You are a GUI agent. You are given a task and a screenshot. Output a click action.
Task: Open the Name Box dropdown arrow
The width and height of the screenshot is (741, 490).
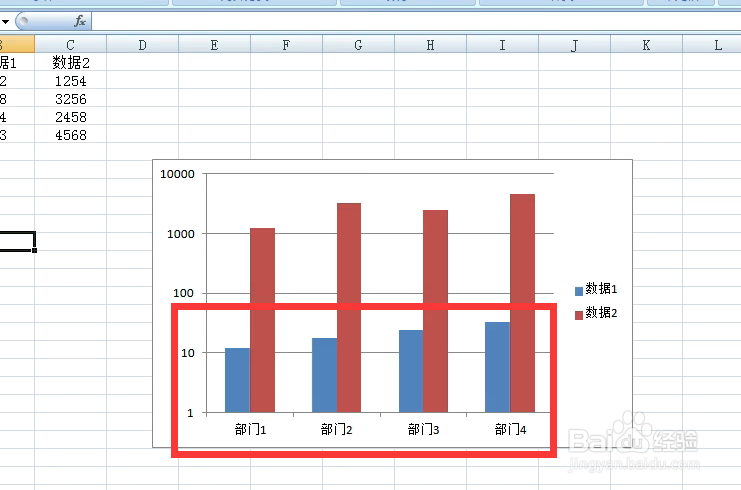(x=5, y=22)
